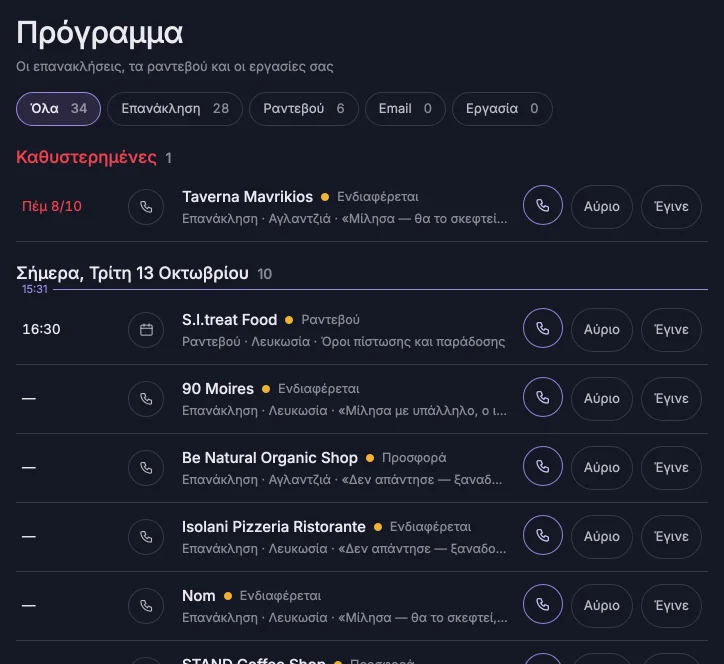Call Nom using purple phone button
Image resolution: width=724 pixels, height=664 pixels.
tap(543, 604)
